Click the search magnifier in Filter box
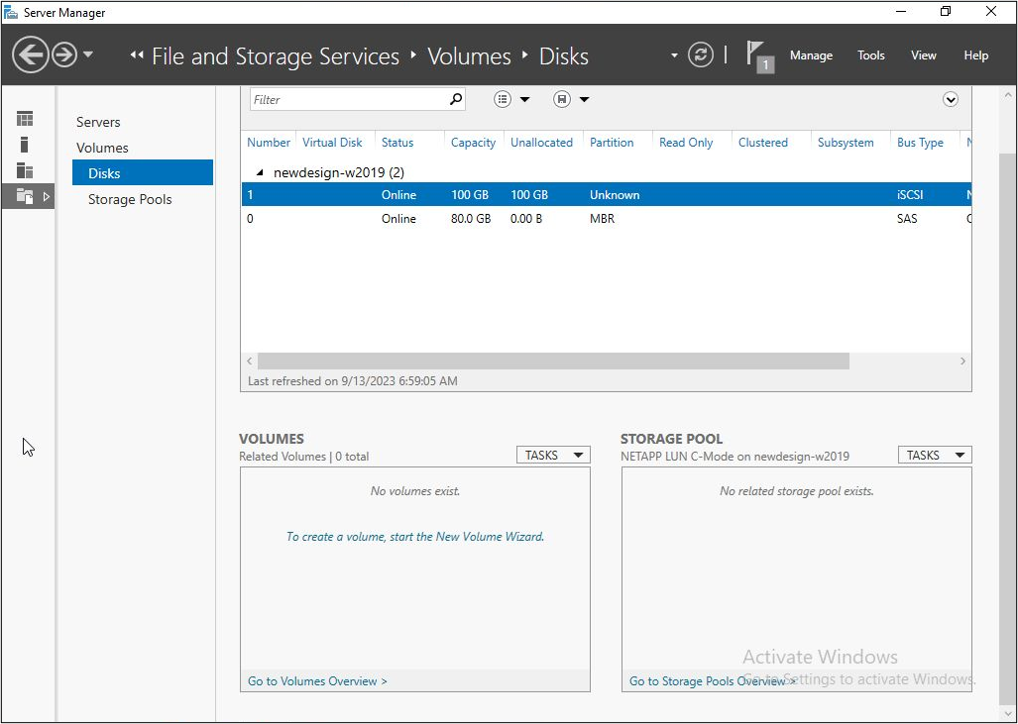The image size is (1018, 724). [x=456, y=99]
